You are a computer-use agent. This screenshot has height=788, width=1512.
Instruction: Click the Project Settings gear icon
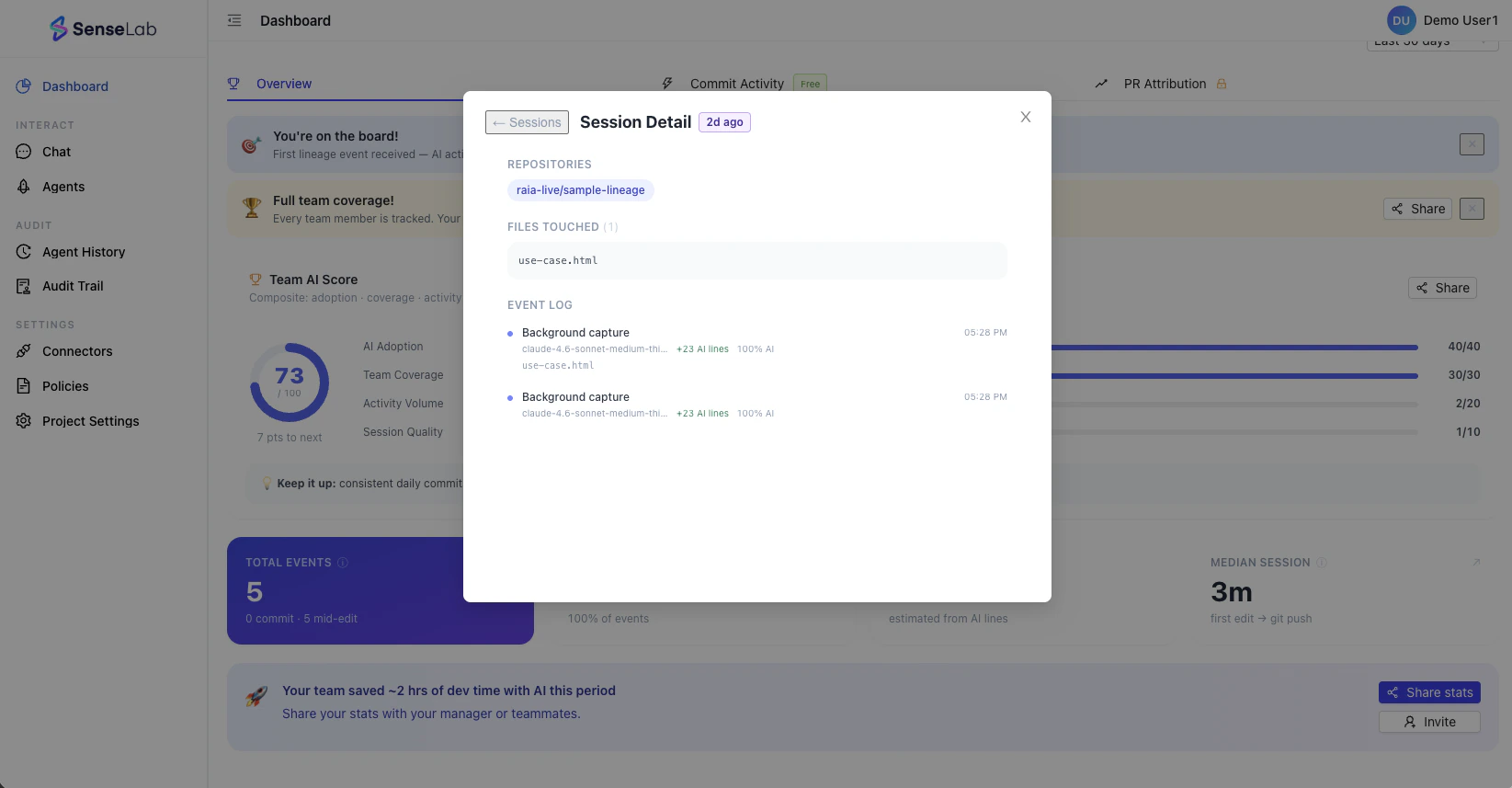(x=24, y=421)
